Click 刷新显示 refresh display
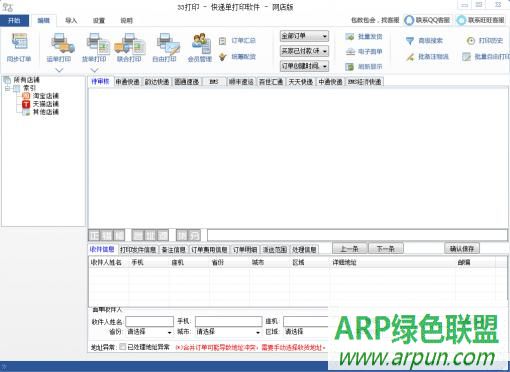This screenshot has height=372, width=510. (x=364, y=67)
